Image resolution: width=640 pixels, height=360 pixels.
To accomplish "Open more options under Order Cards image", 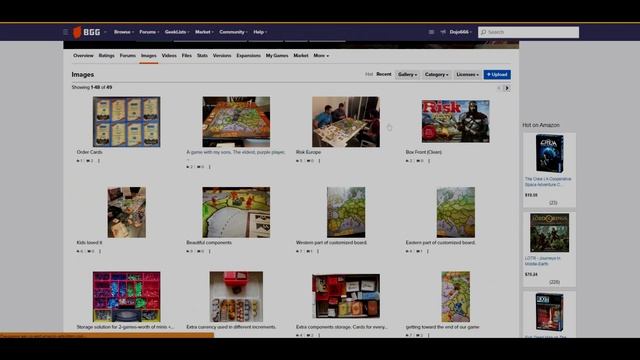I will point(99,161).
